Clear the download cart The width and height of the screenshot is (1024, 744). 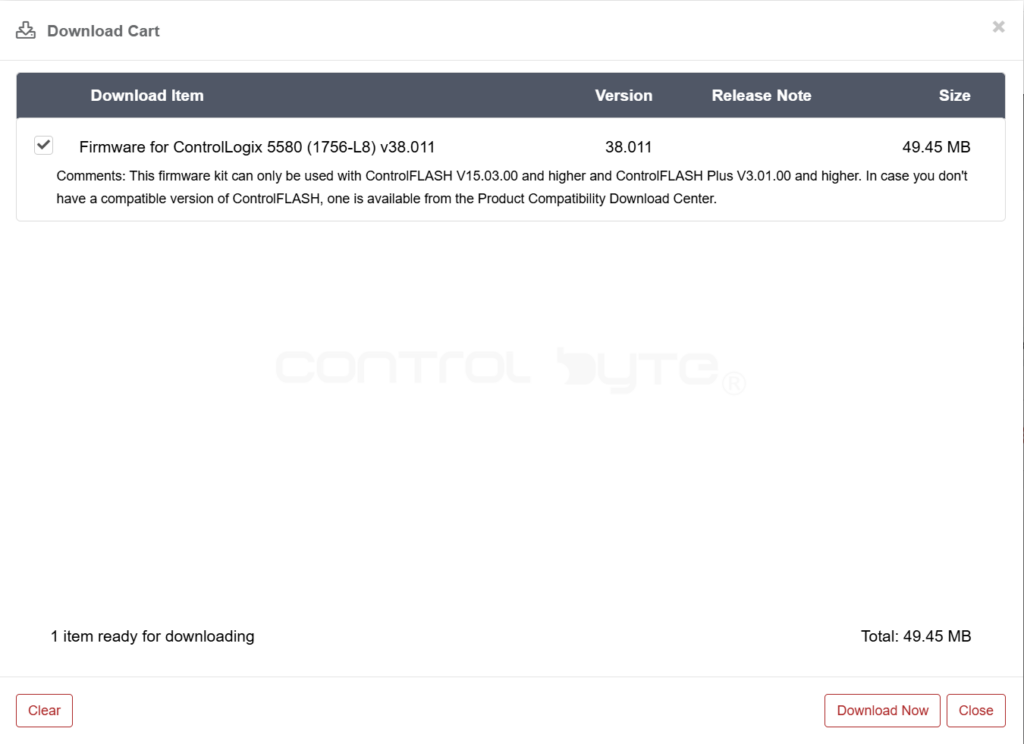pos(44,710)
